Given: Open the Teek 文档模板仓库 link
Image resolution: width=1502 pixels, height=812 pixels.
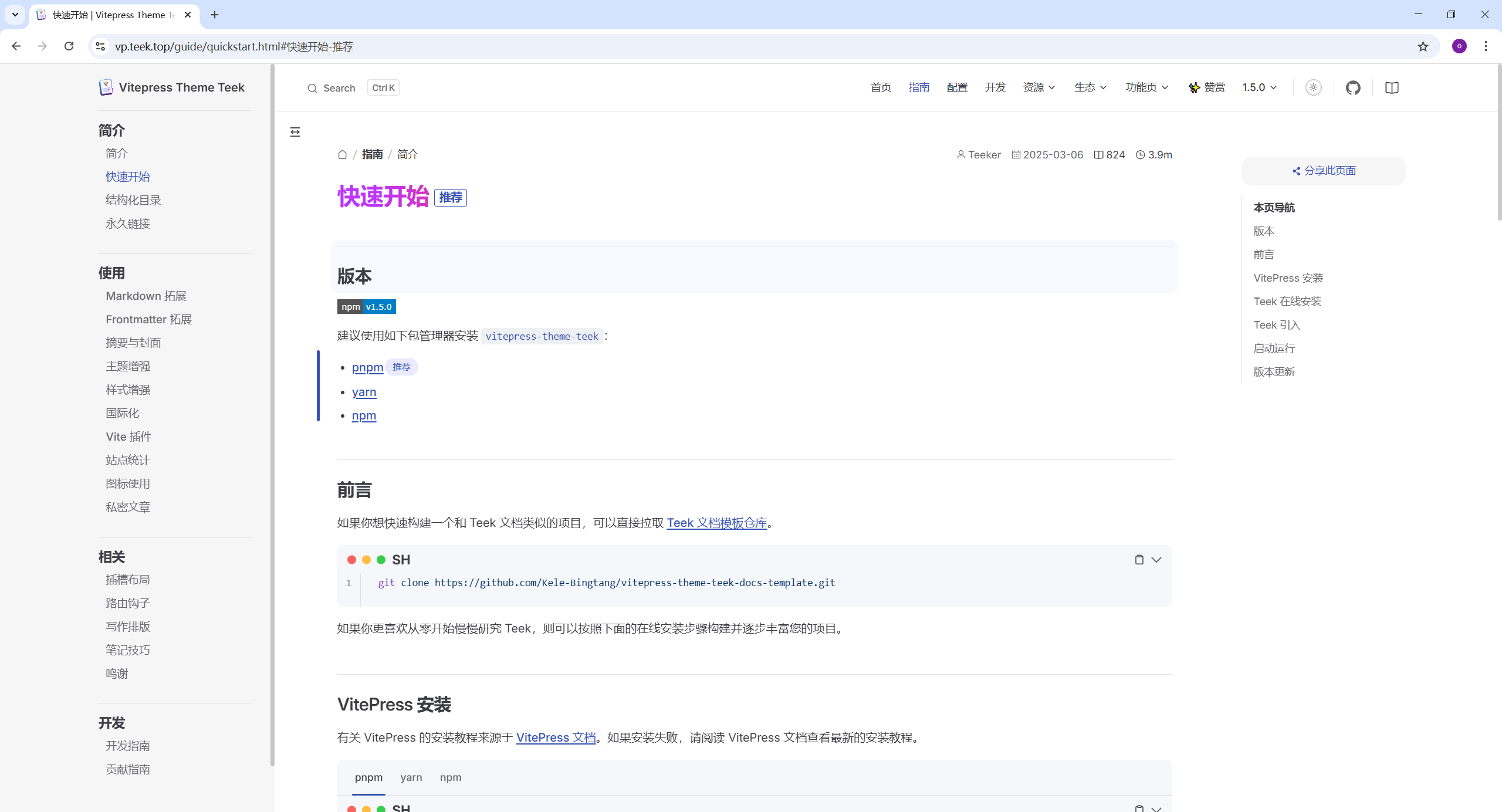Looking at the screenshot, I should pyautogui.click(x=716, y=523).
